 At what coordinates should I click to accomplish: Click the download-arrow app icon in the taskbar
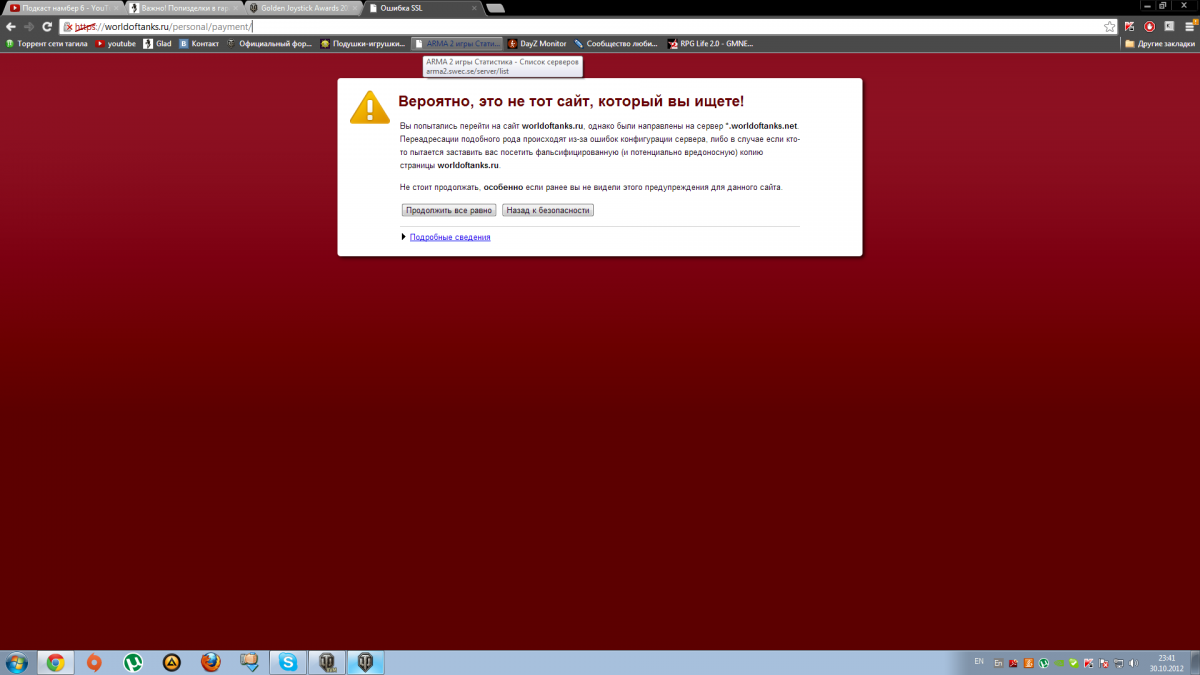click(249, 662)
